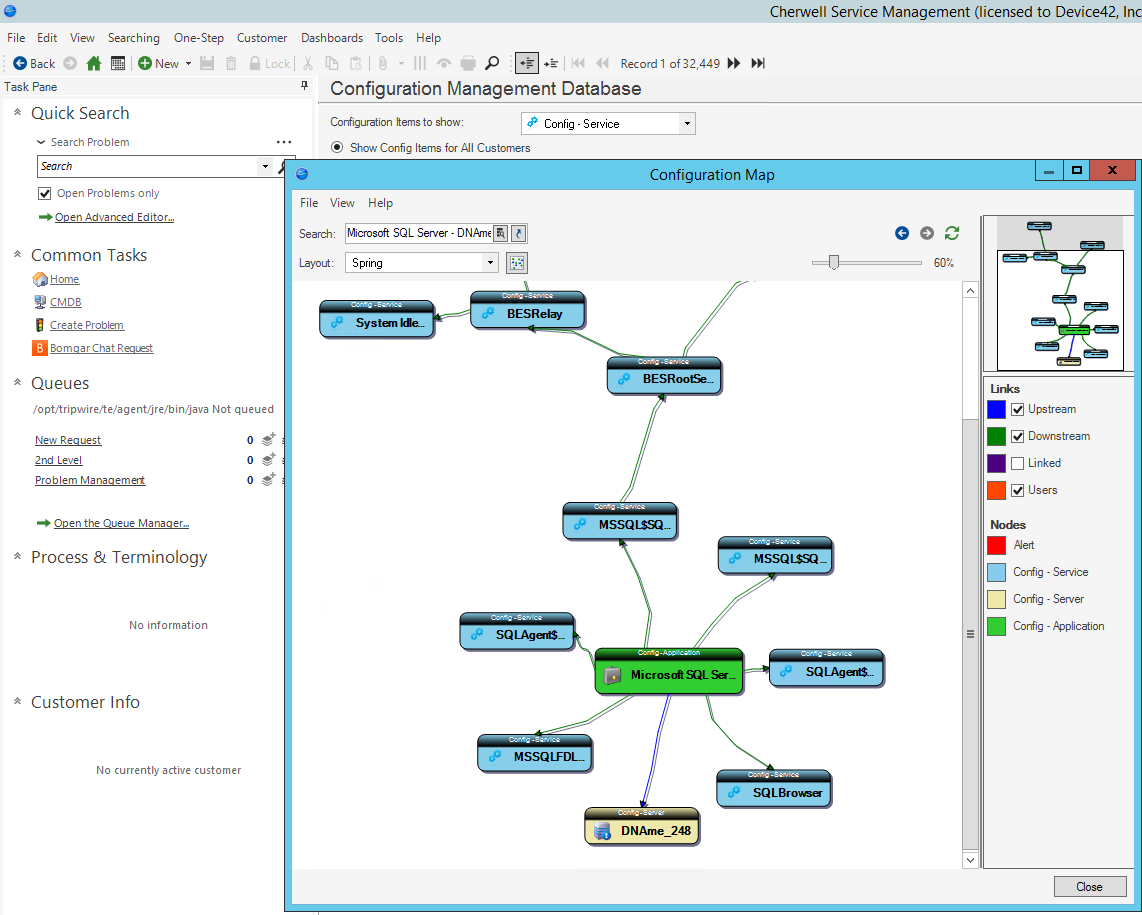Select Show Config Items for All Customers

337,147
